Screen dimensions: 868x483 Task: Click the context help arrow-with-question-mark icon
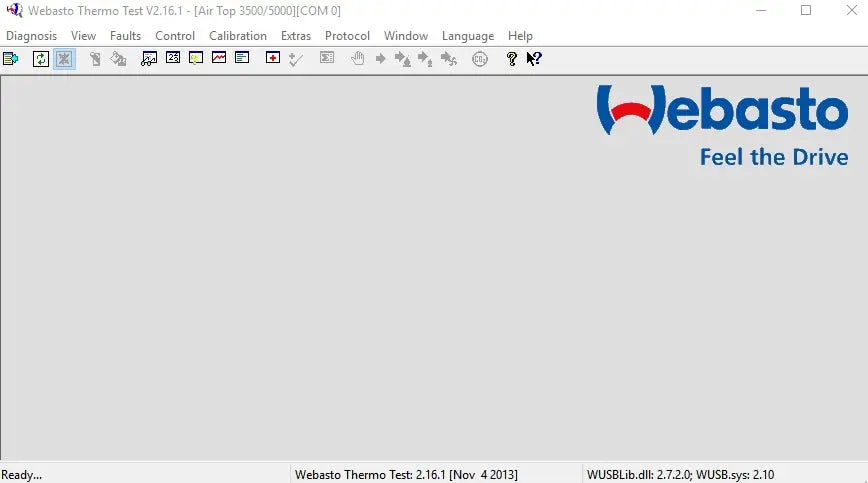click(x=534, y=59)
